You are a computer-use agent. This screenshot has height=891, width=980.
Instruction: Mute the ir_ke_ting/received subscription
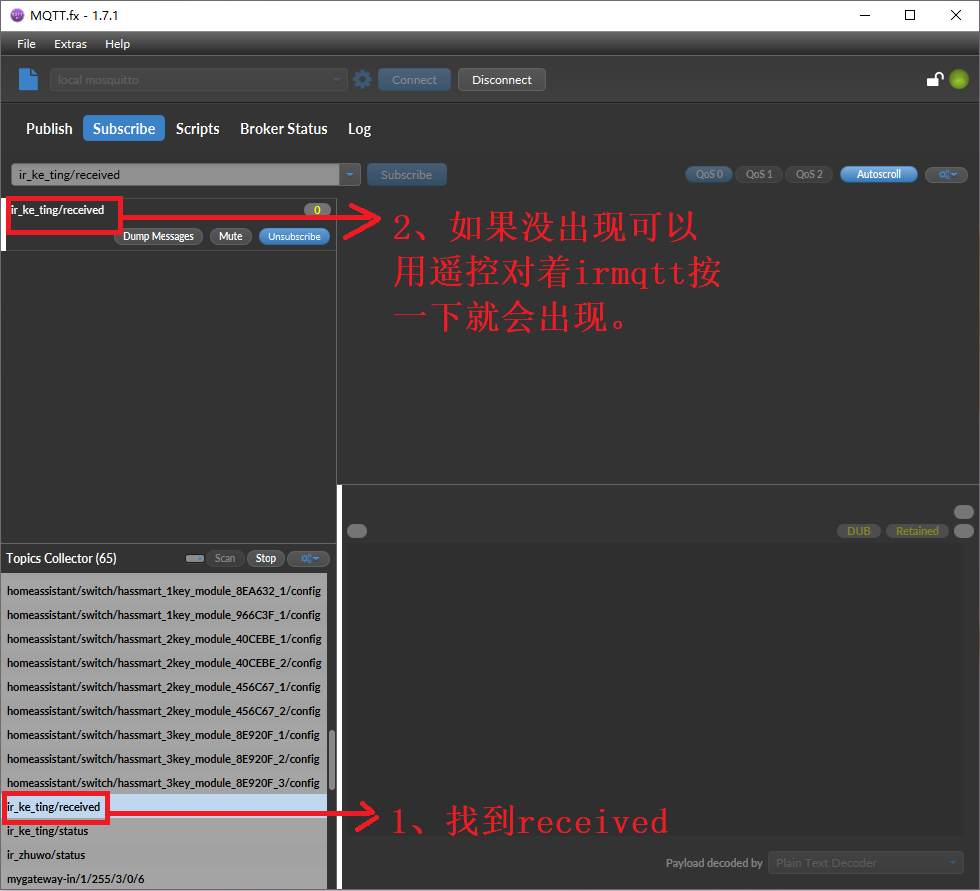click(231, 236)
